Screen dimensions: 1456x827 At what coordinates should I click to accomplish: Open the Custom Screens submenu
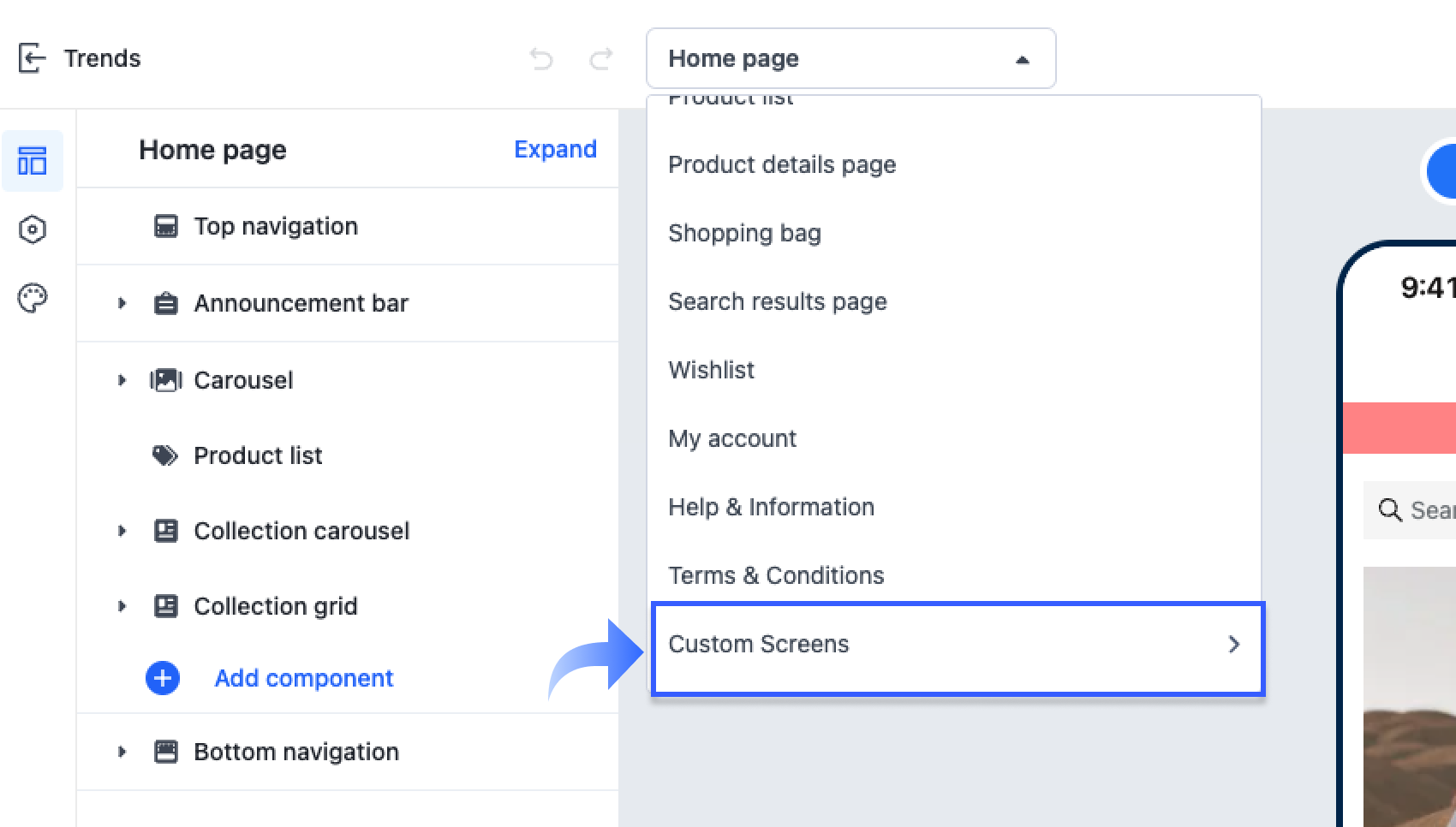(x=956, y=645)
